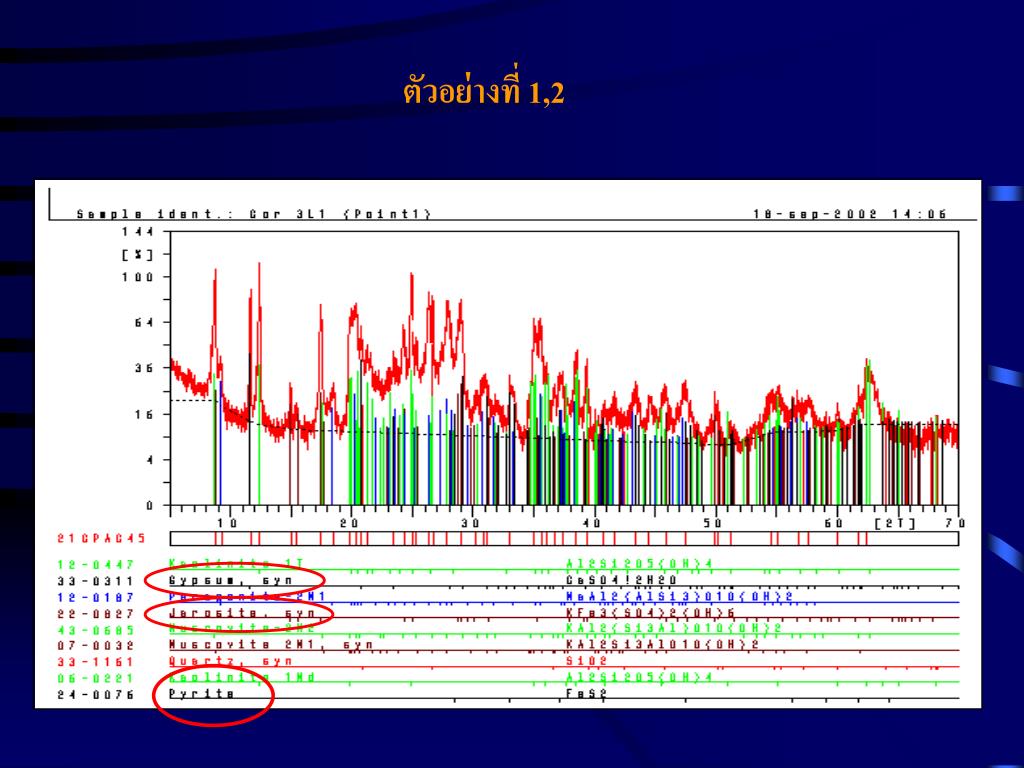Select the sample code "21GPAC45"
Viewport: 1024px width, 768px height.
point(101,539)
